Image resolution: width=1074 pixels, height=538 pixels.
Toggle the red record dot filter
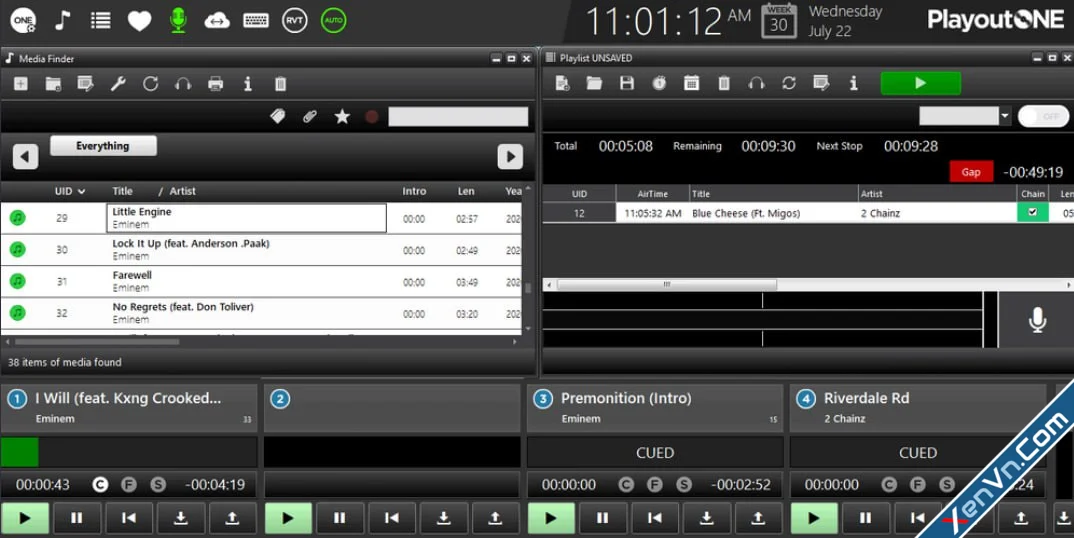click(x=372, y=117)
